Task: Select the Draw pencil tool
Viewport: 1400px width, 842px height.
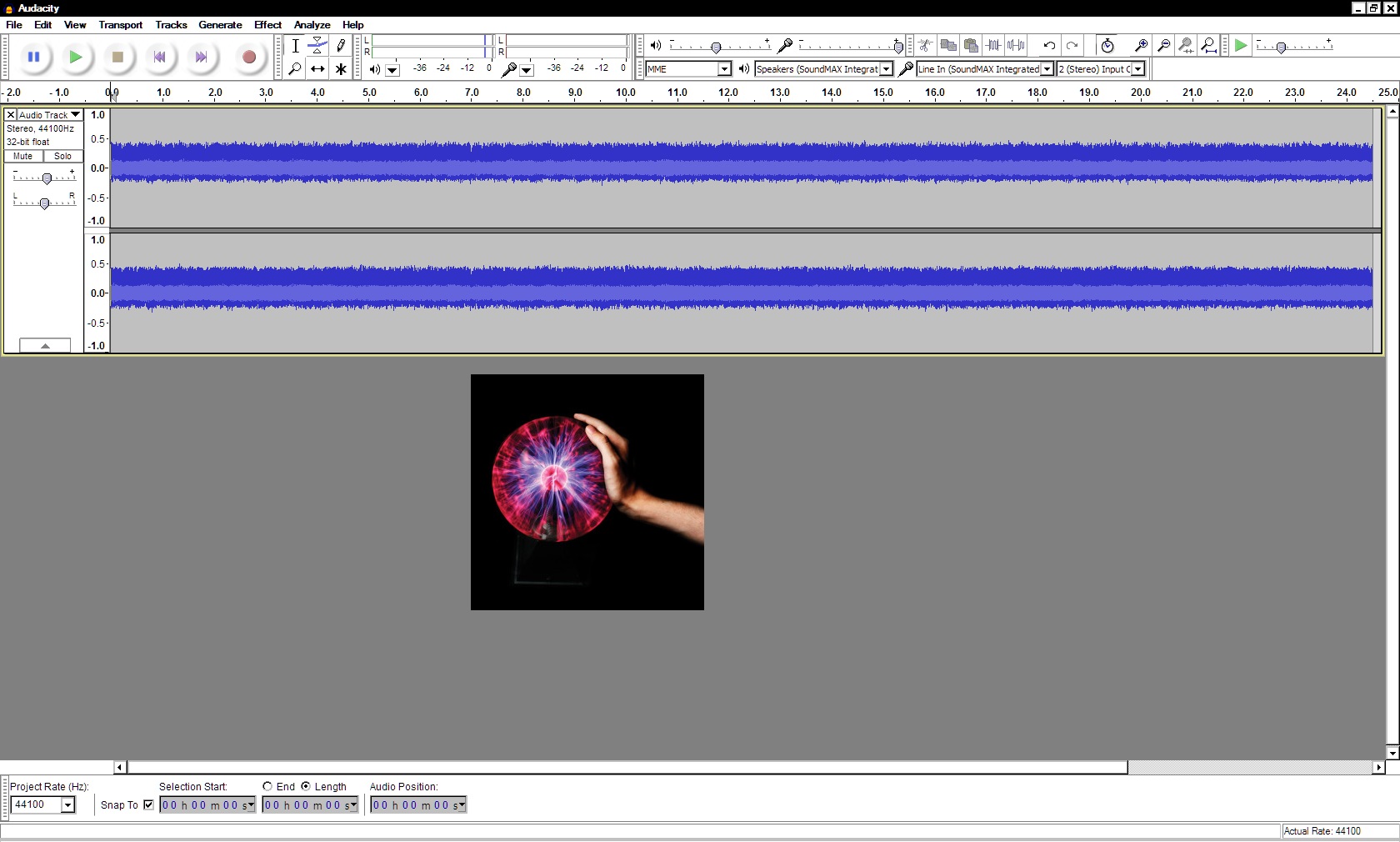Action: 341,46
